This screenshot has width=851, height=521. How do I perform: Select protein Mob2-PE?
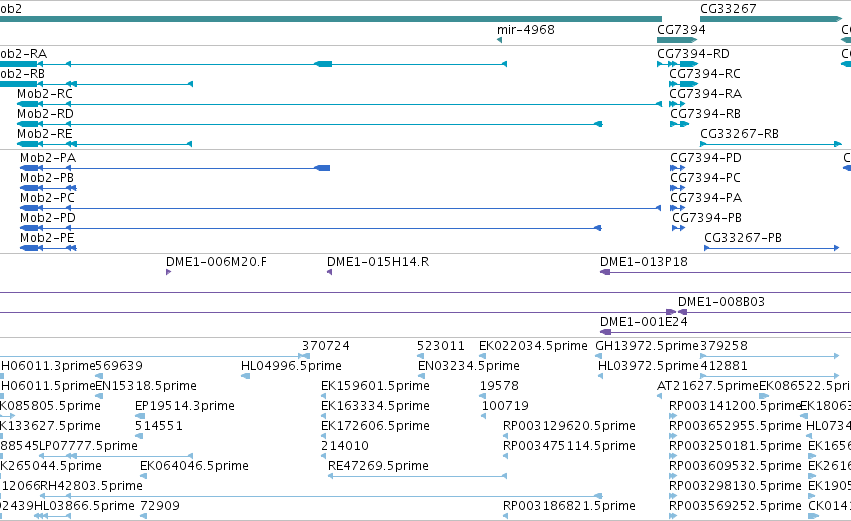pyautogui.click(x=47, y=238)
